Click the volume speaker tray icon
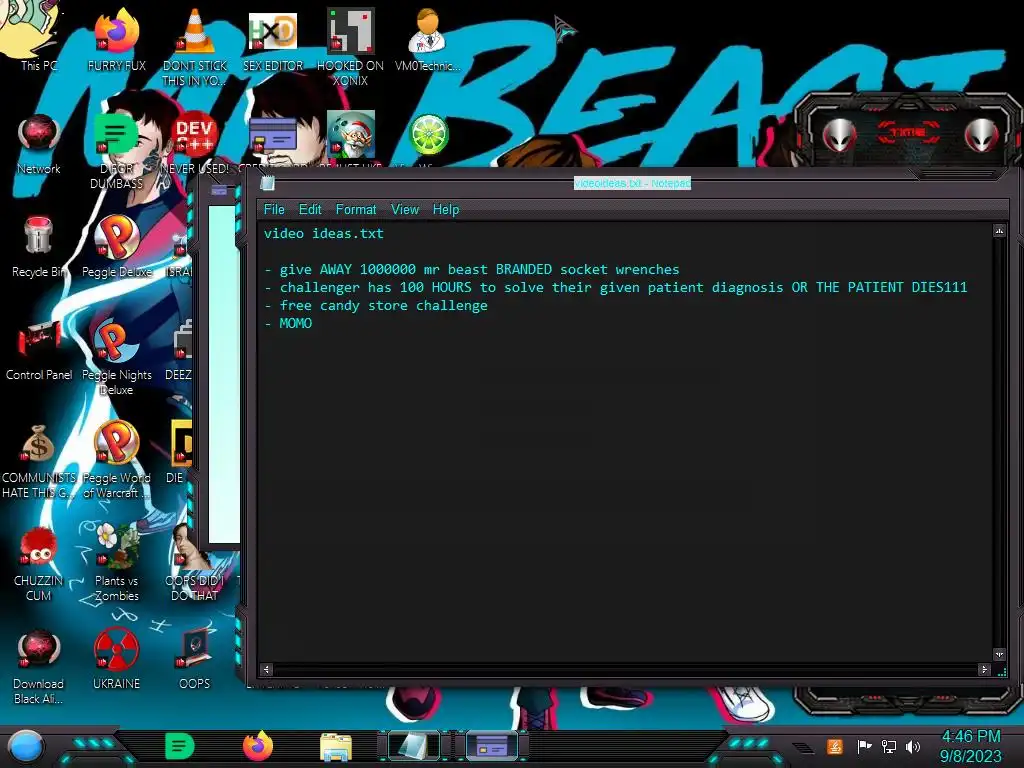Screen dimensions: 1024x768 coord(913,746)
